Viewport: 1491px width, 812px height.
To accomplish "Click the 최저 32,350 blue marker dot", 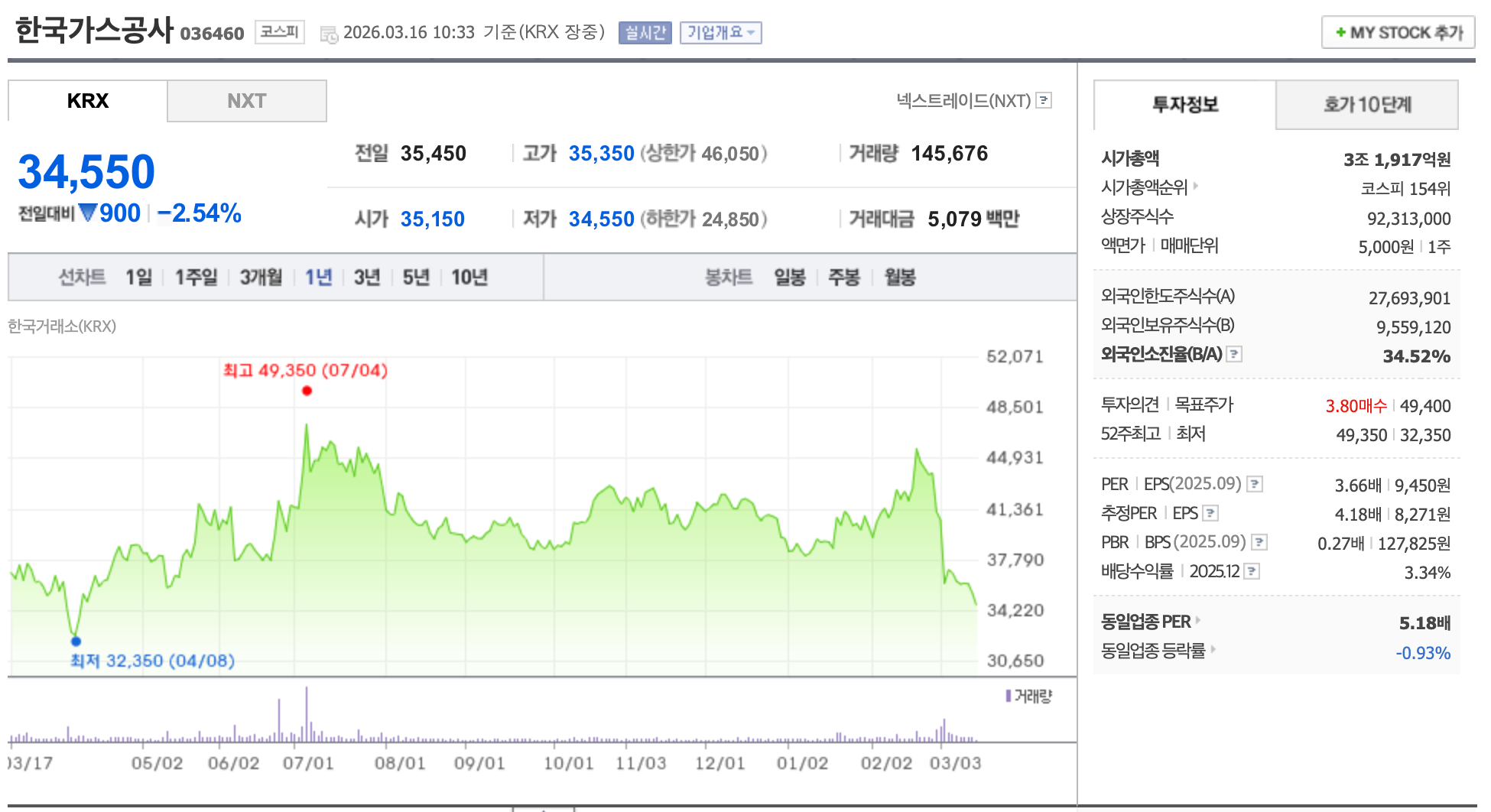I will [76, 641].
